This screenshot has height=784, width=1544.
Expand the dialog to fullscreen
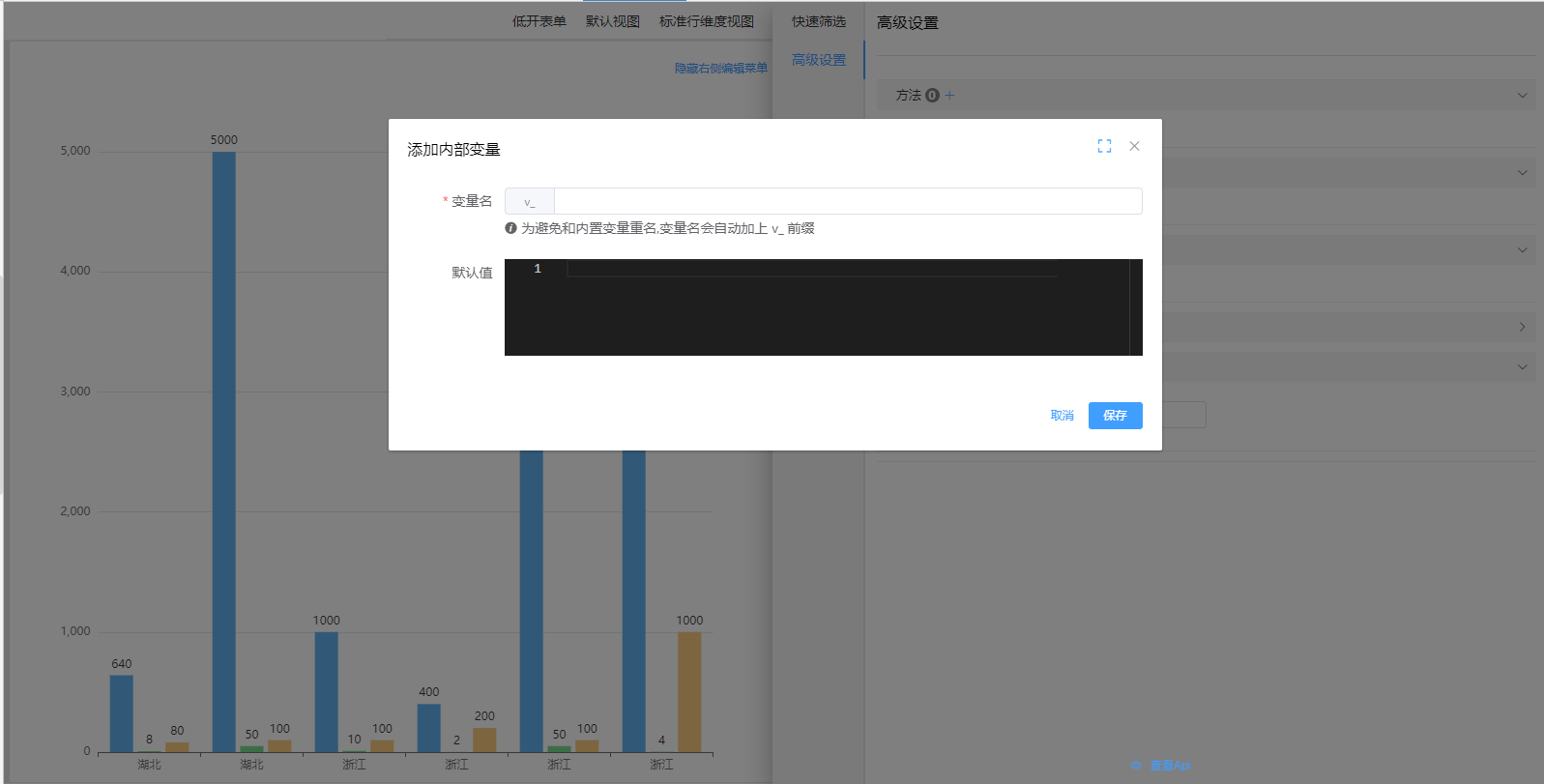(1104, 146)
